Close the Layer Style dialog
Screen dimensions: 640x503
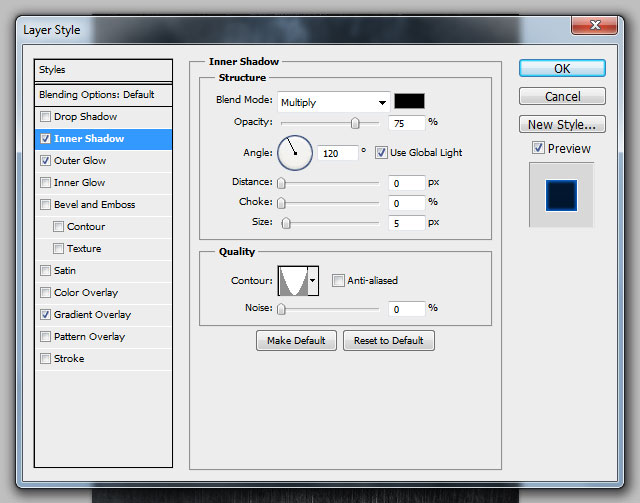click(x=594, y=25)
